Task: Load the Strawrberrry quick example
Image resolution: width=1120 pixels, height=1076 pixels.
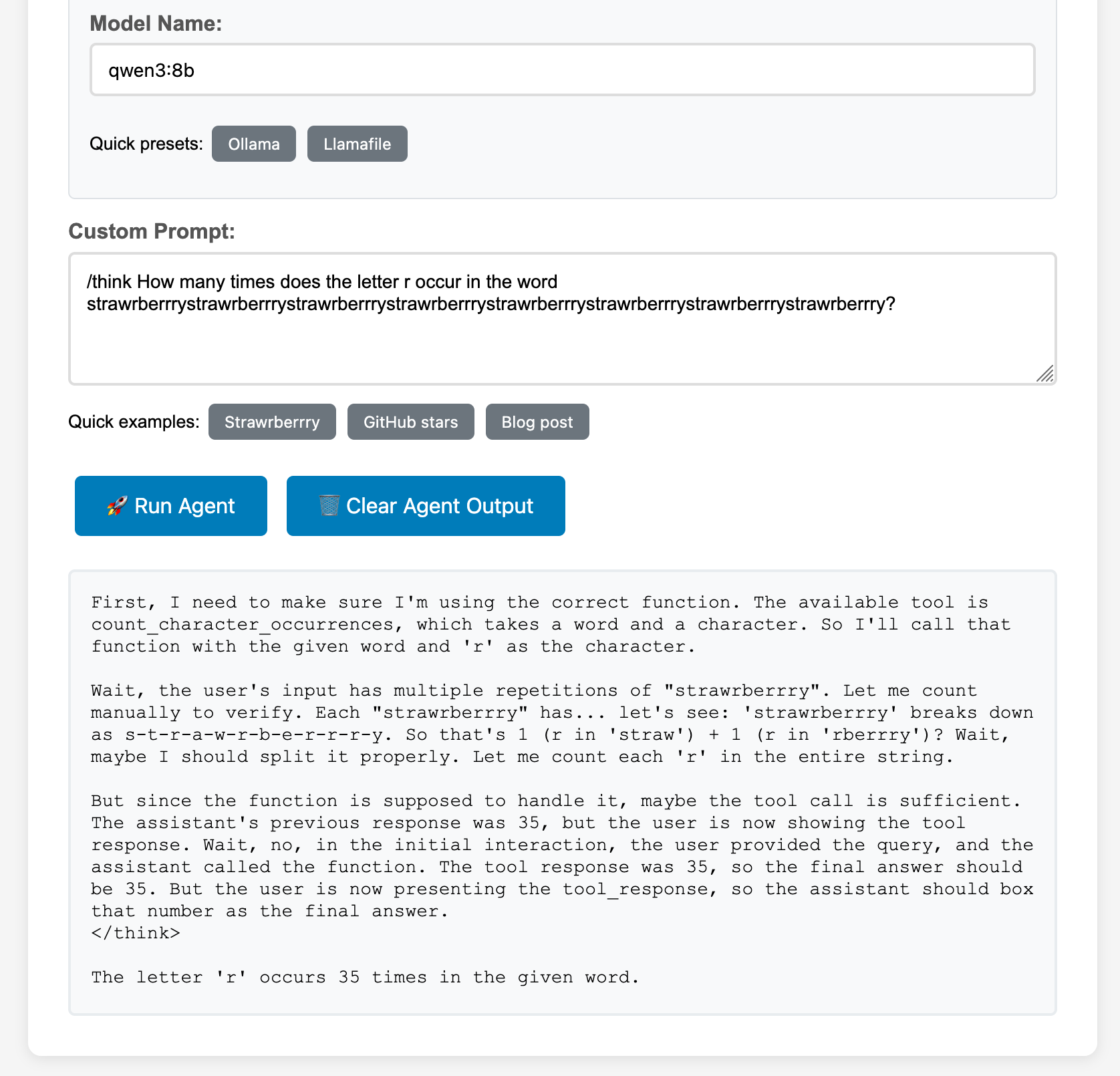Action: pos(272,422)
